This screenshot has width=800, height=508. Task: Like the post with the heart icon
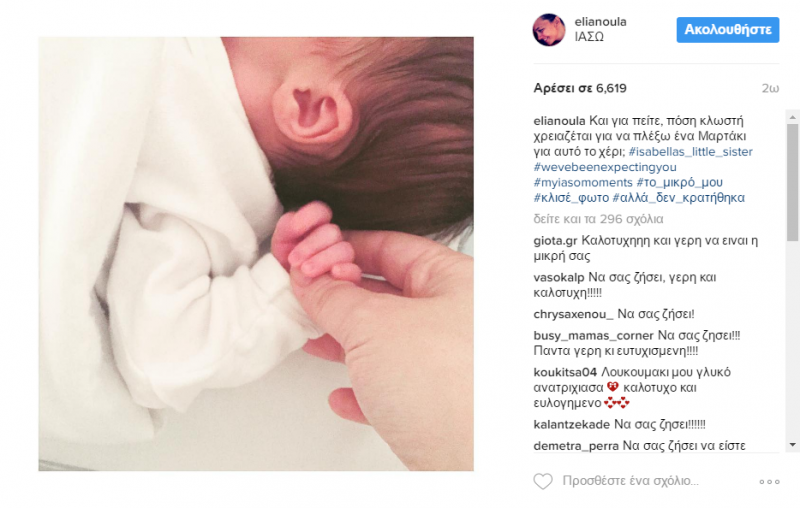coord(543,481)
